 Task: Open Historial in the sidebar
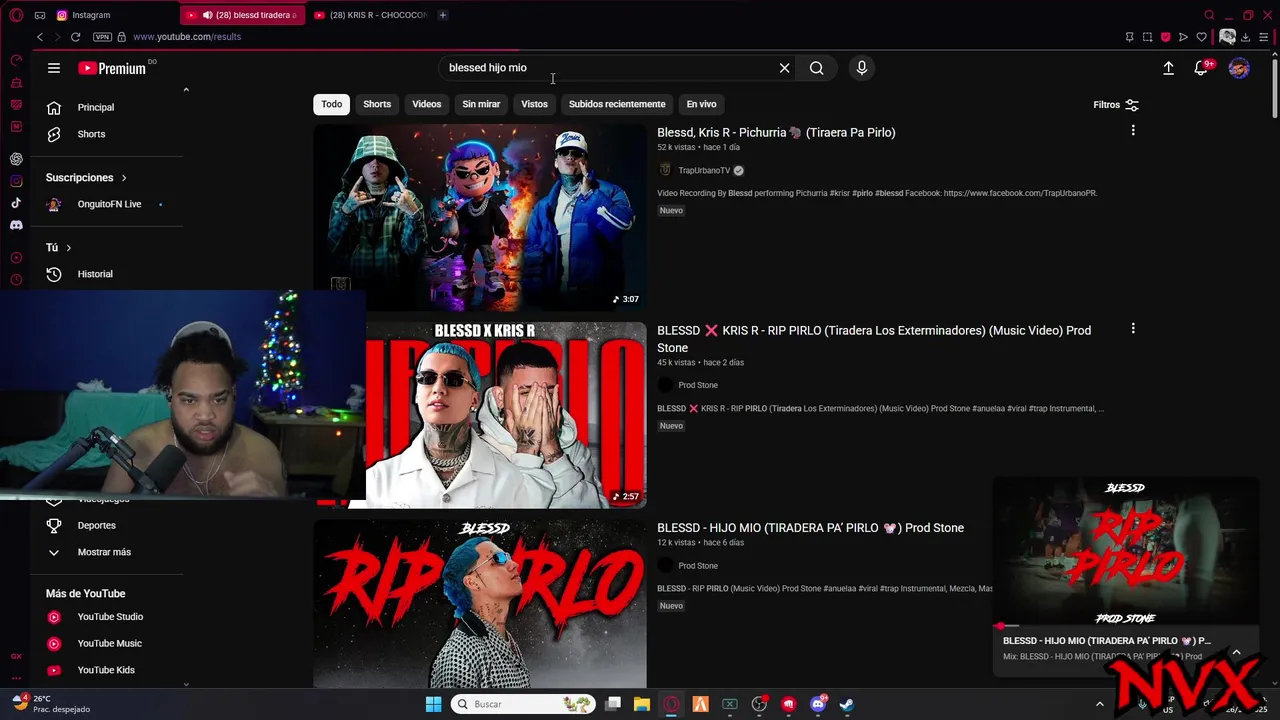pyautogui.click(x=95, y=274)
